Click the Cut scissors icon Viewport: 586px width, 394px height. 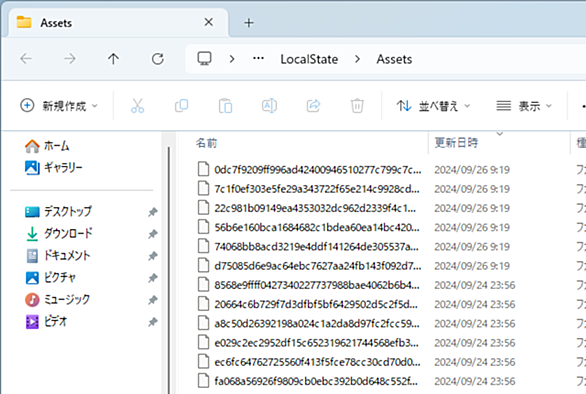pos(138,106)
